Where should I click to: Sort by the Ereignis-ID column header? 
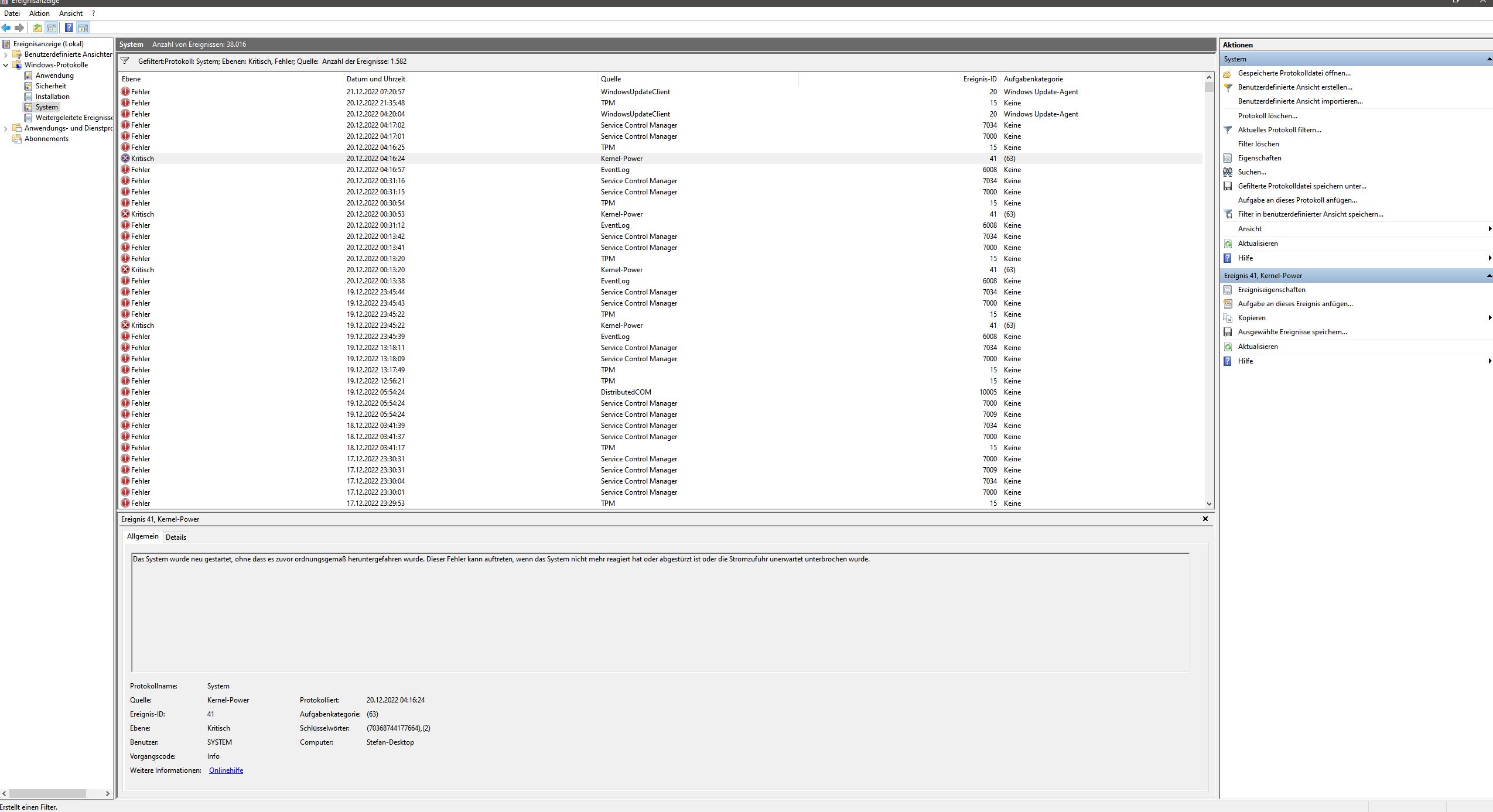point(979,79)
